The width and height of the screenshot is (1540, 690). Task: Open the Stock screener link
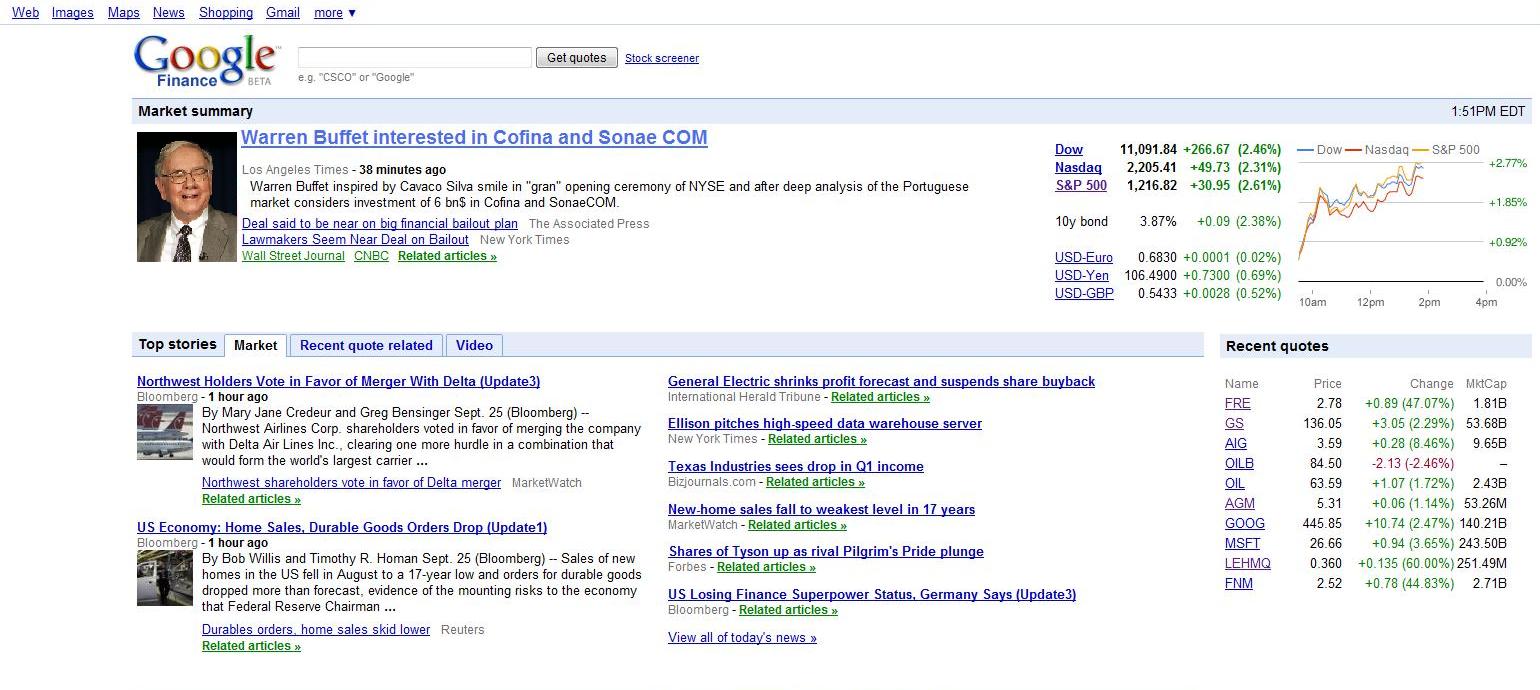pyautogui.click(x=662, y=58)
